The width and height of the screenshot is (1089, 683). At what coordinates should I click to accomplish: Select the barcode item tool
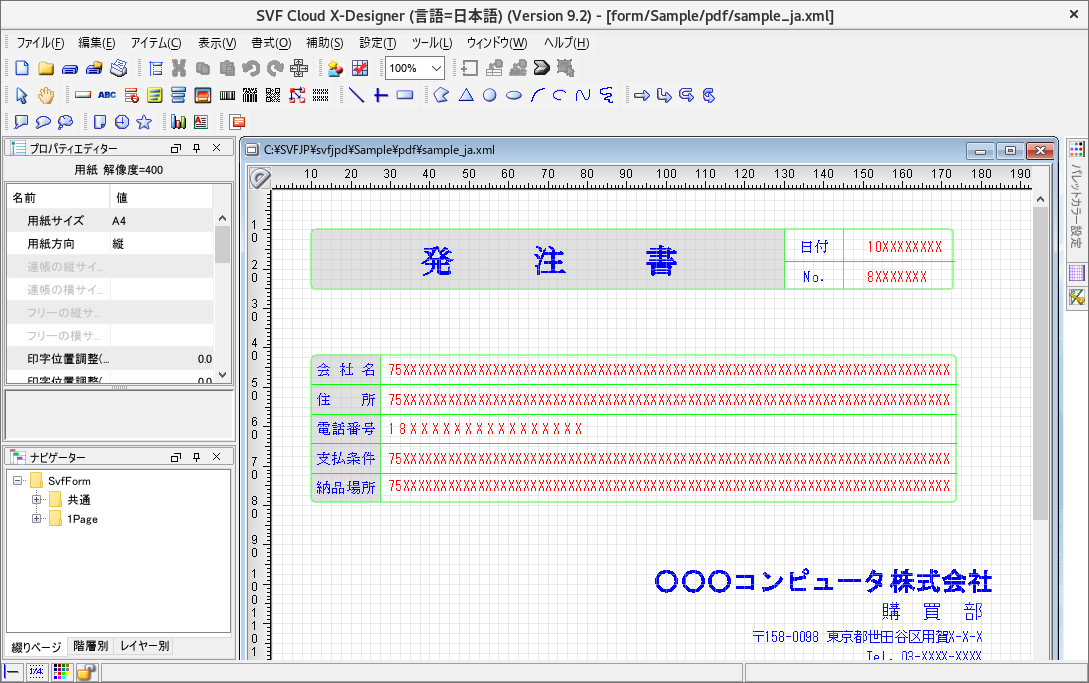coord(228,95)
